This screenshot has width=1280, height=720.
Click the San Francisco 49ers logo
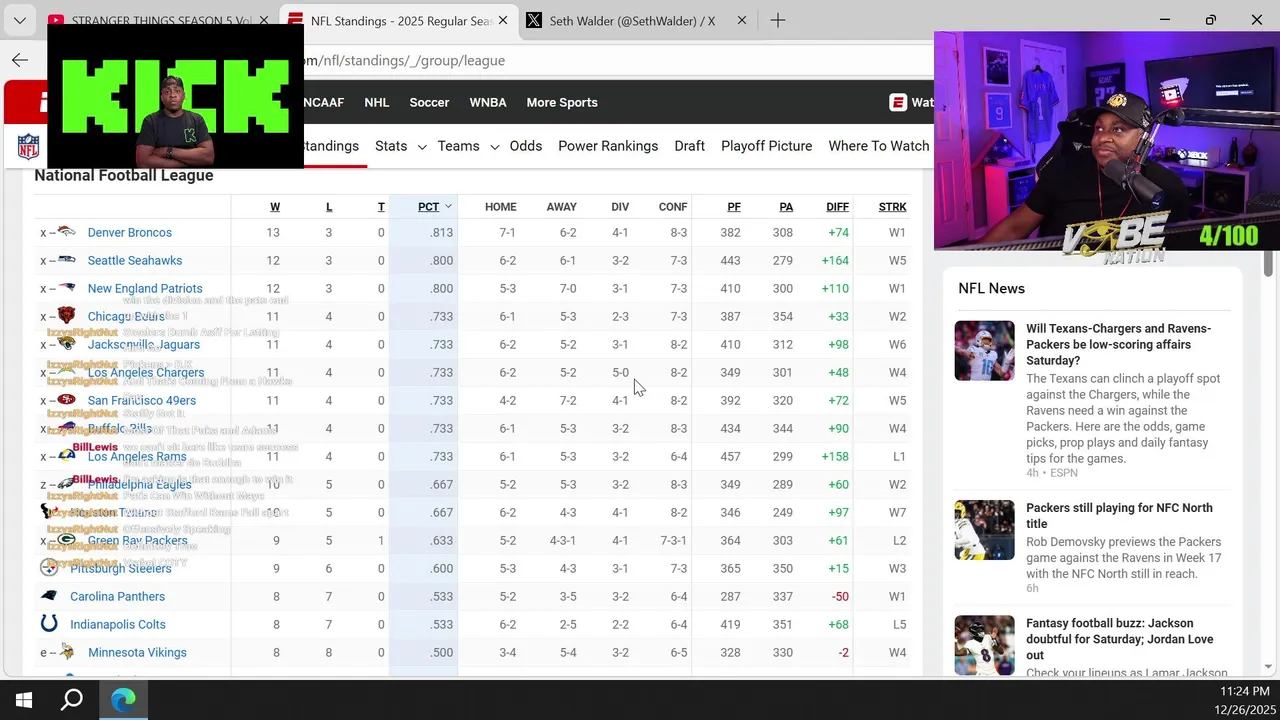(66, 400)
